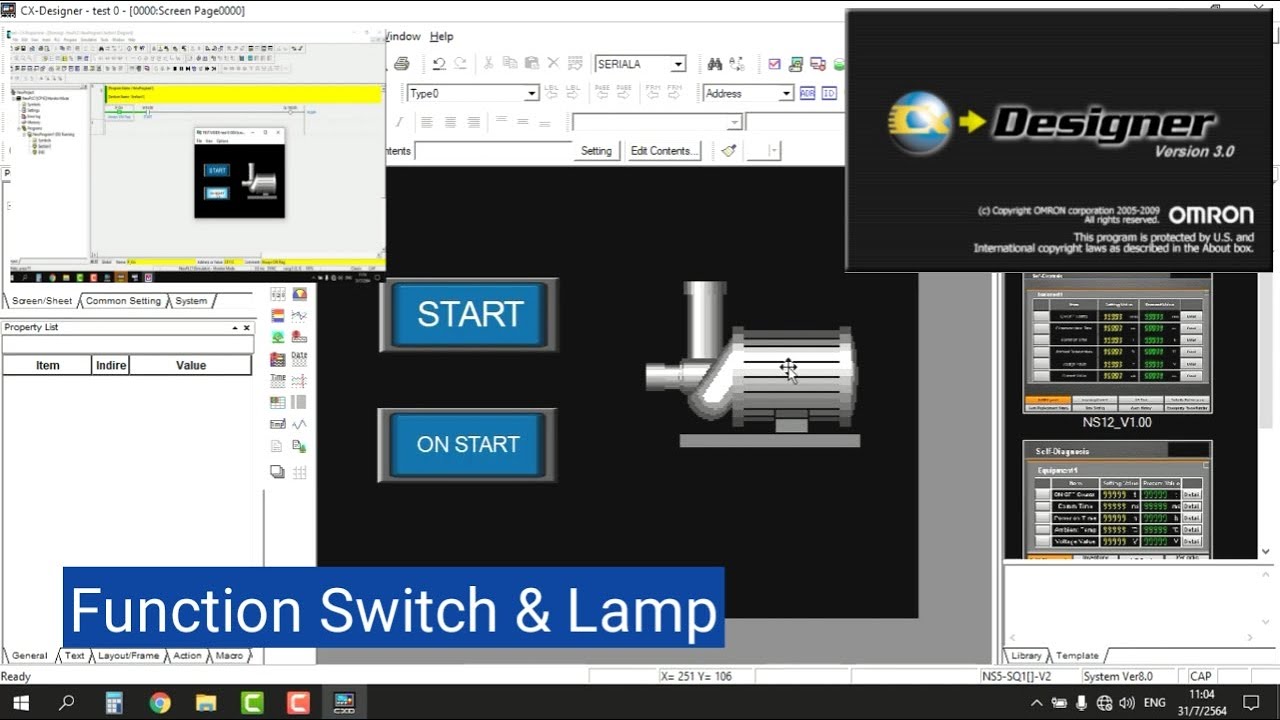This screenshot has height=720, width=1280.
Task: Select the level meter tool icon
Action: click(278, 316)
